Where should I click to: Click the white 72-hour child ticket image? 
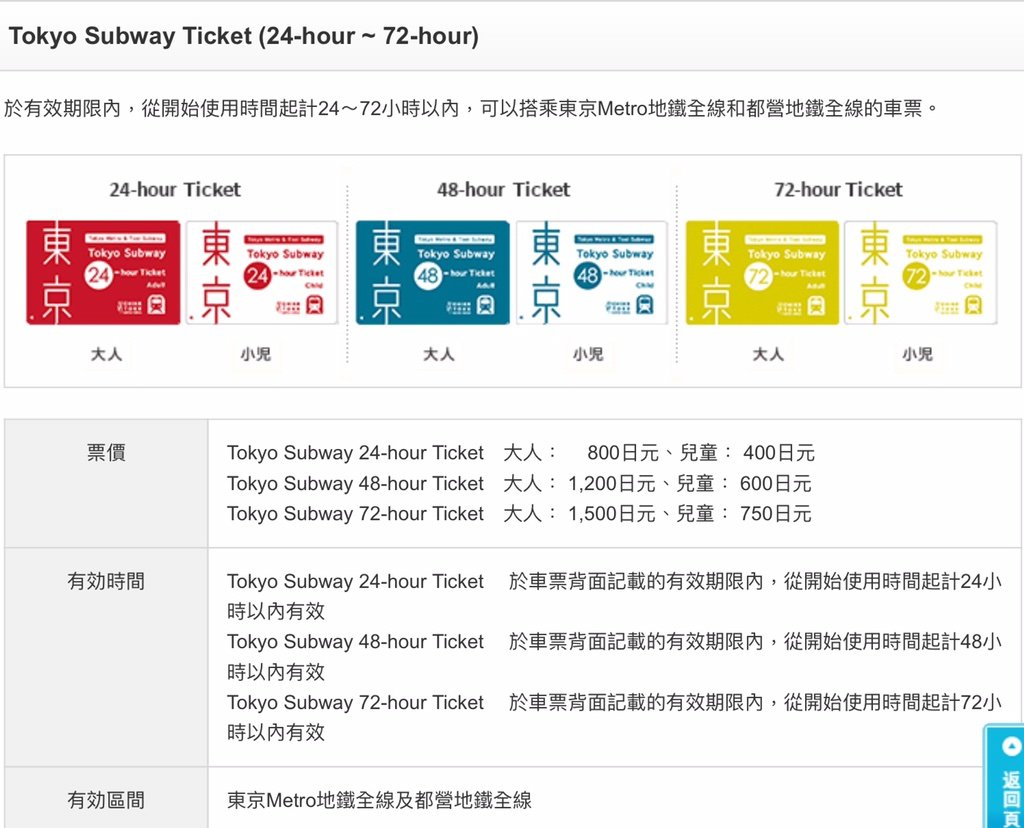coord(921,272)
